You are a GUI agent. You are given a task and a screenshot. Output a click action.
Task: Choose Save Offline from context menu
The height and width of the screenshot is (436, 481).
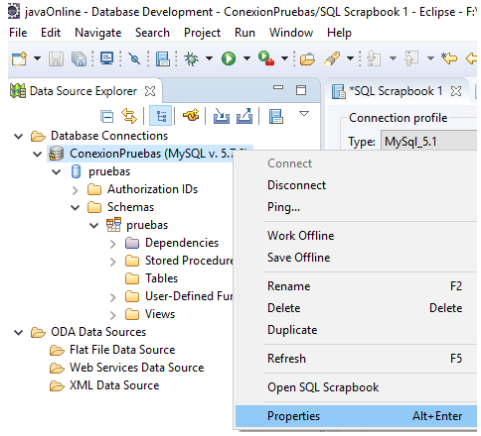click(356, 258)
